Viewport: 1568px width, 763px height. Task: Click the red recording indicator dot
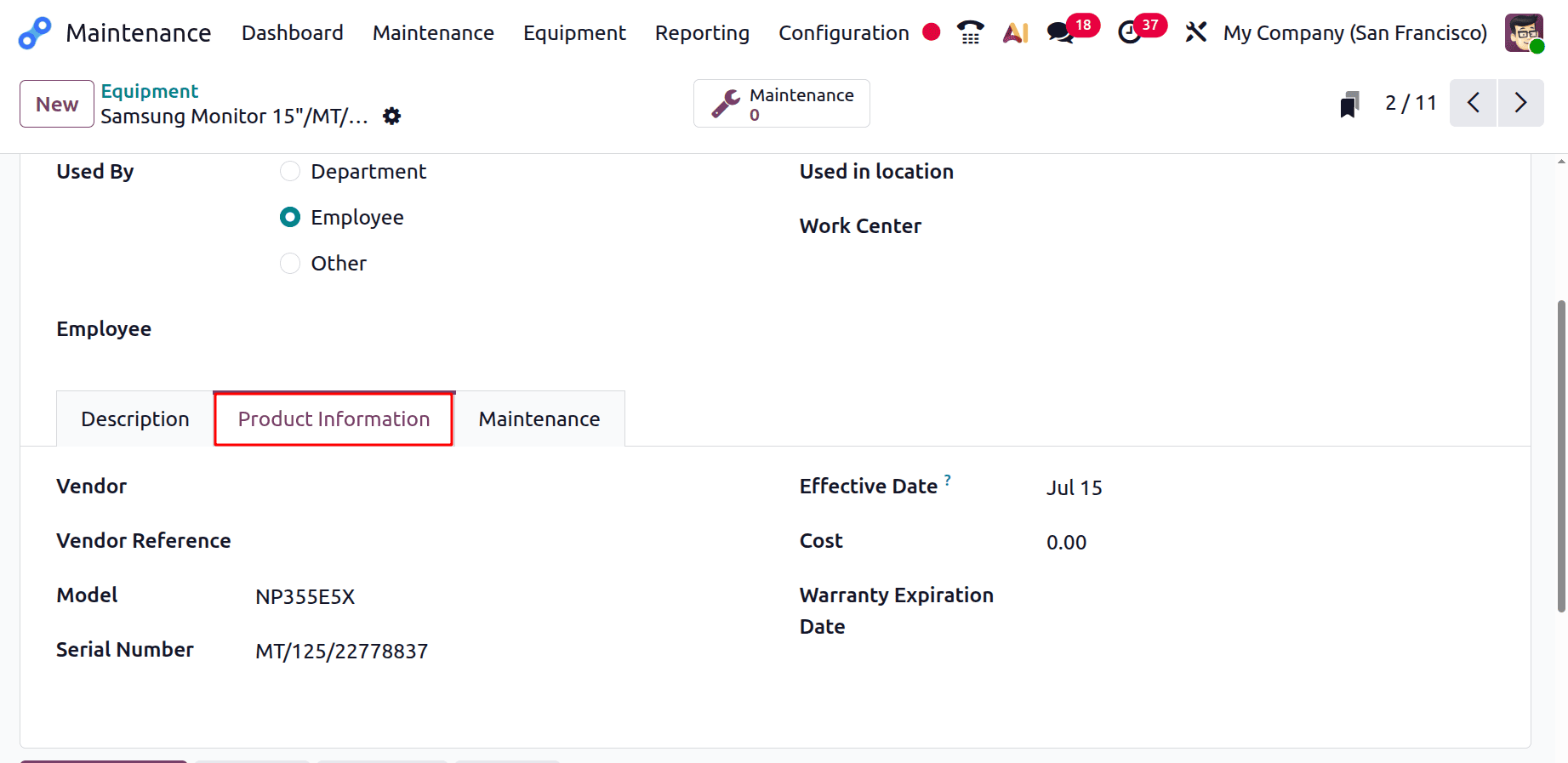[x=932, y=32]
